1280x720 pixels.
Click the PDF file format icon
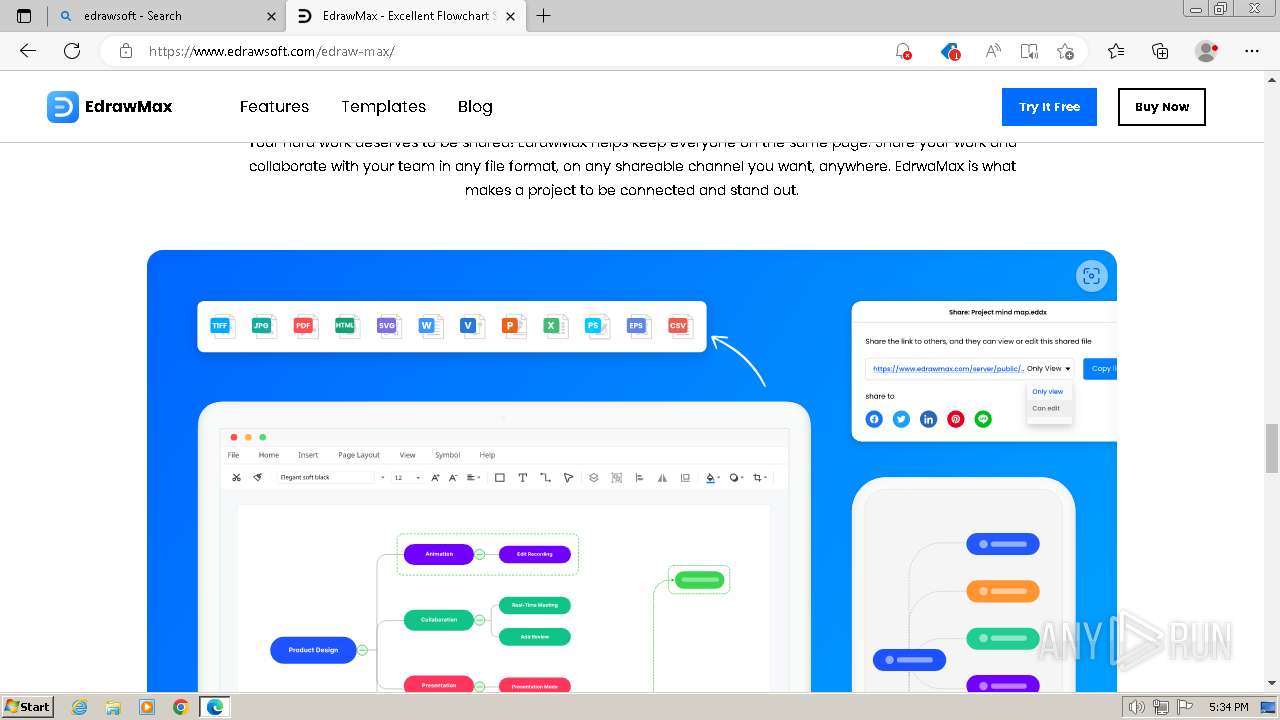click(304, 326)
